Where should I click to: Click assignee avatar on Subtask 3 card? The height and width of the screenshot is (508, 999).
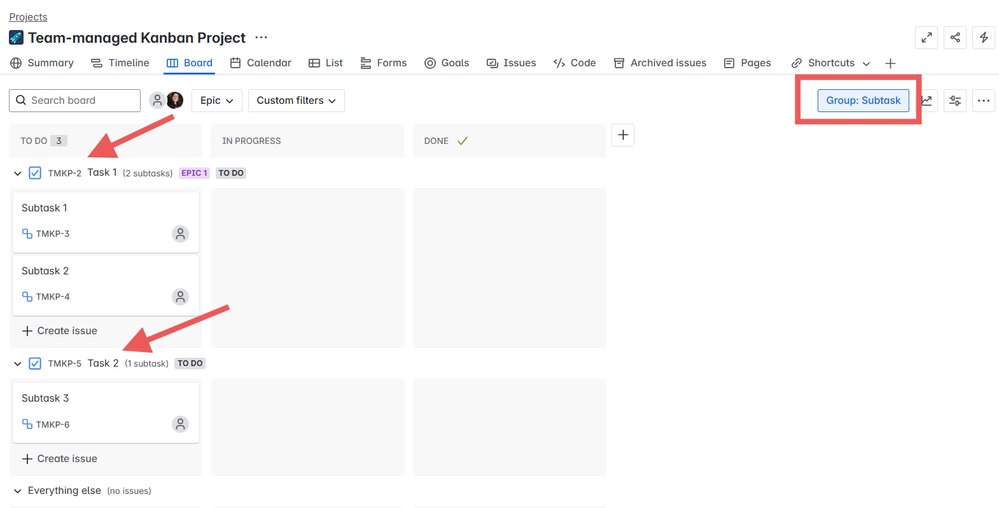tap(181, 425)
